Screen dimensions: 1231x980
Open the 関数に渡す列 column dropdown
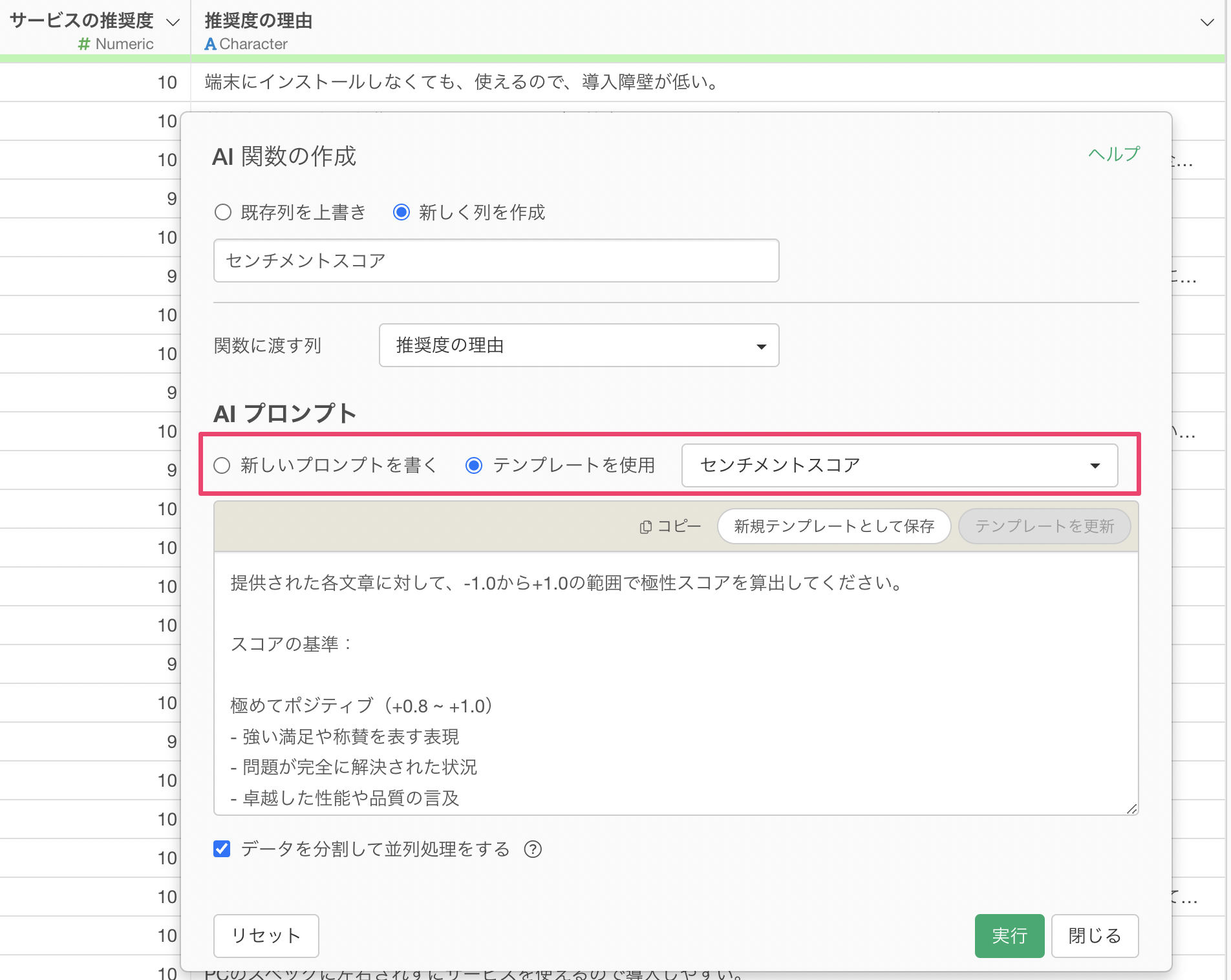579,346
